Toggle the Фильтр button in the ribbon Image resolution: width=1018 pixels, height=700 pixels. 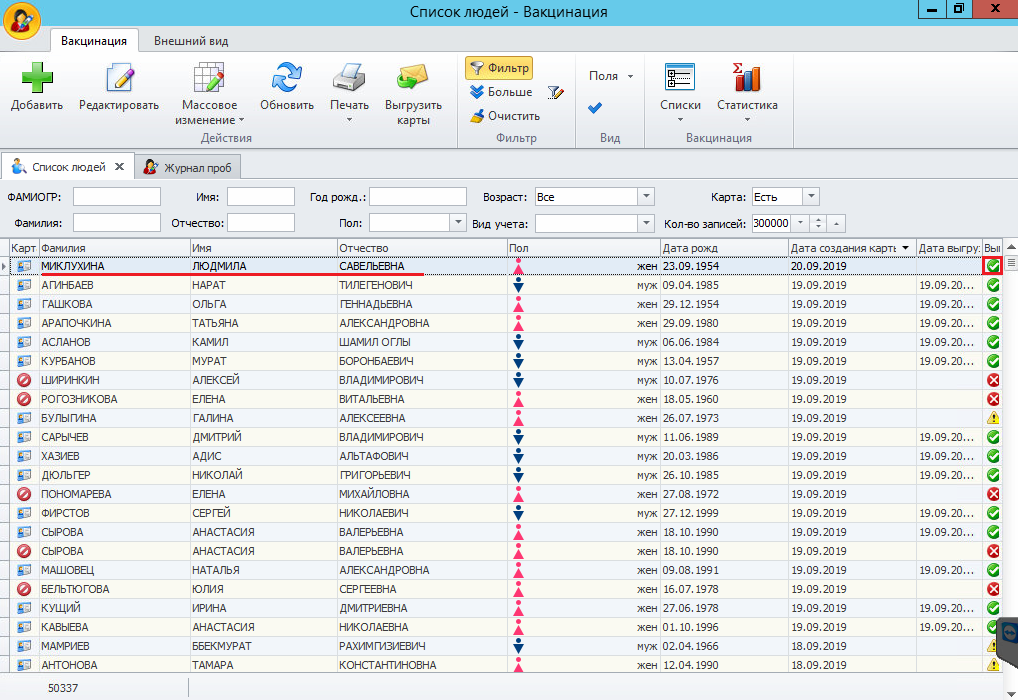point(499,68)
